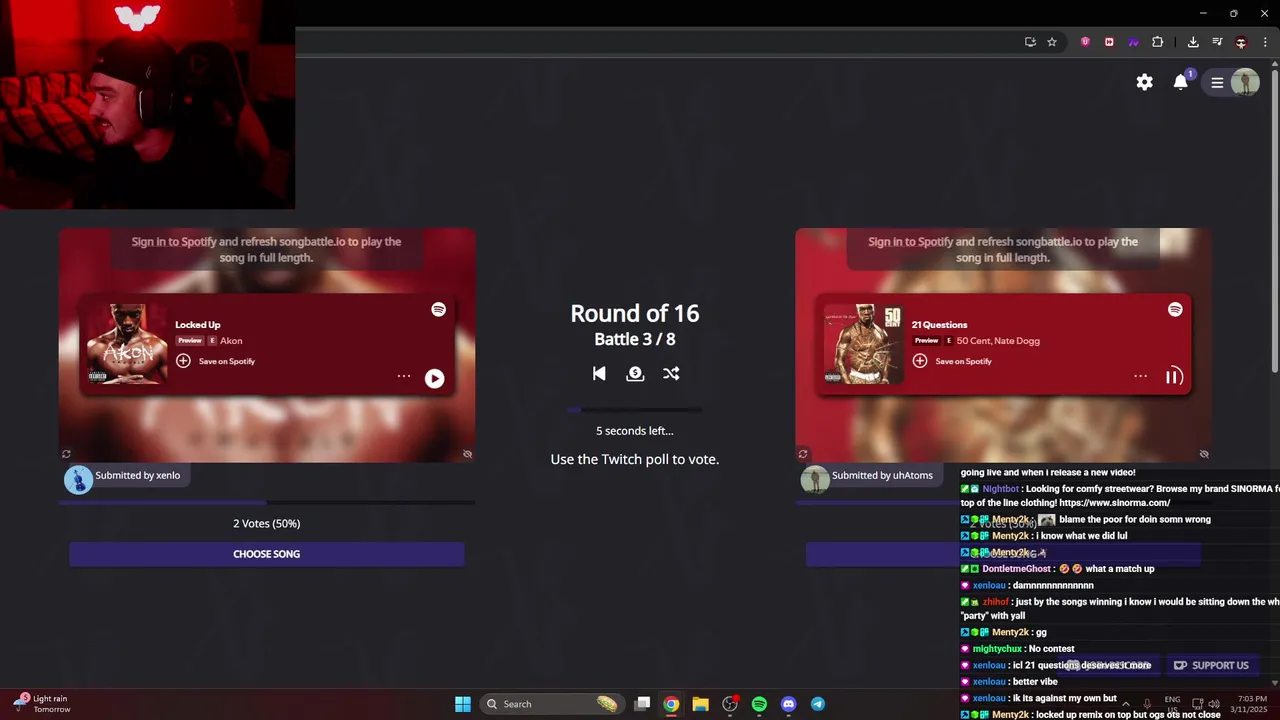Toggle hide icon under the 21 Questions card

pyautogui.click(x=1204, y=454)
